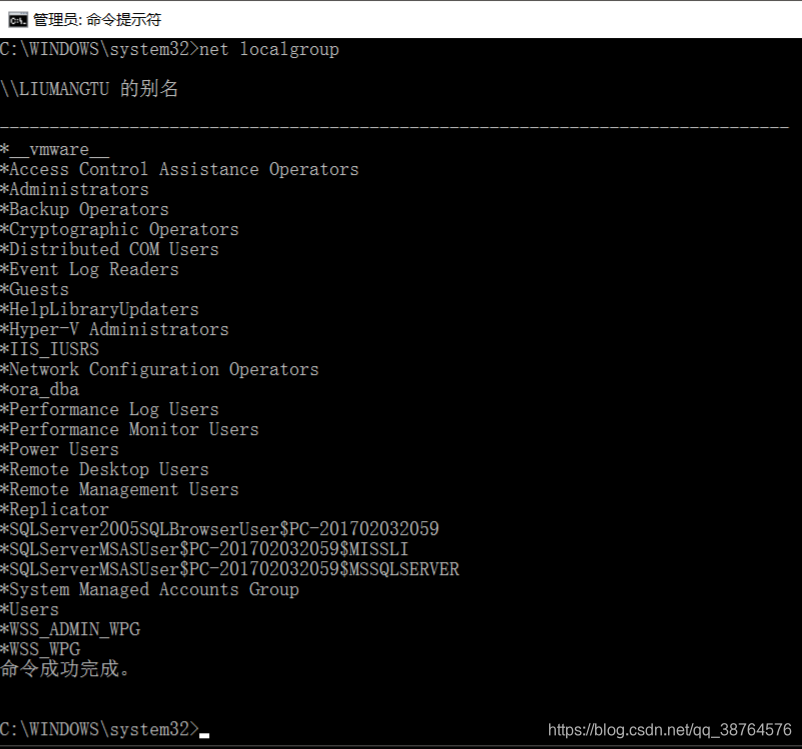802x749 pixels.
Task: Select the 命令成功完成 success message
Action: (56, 669)
